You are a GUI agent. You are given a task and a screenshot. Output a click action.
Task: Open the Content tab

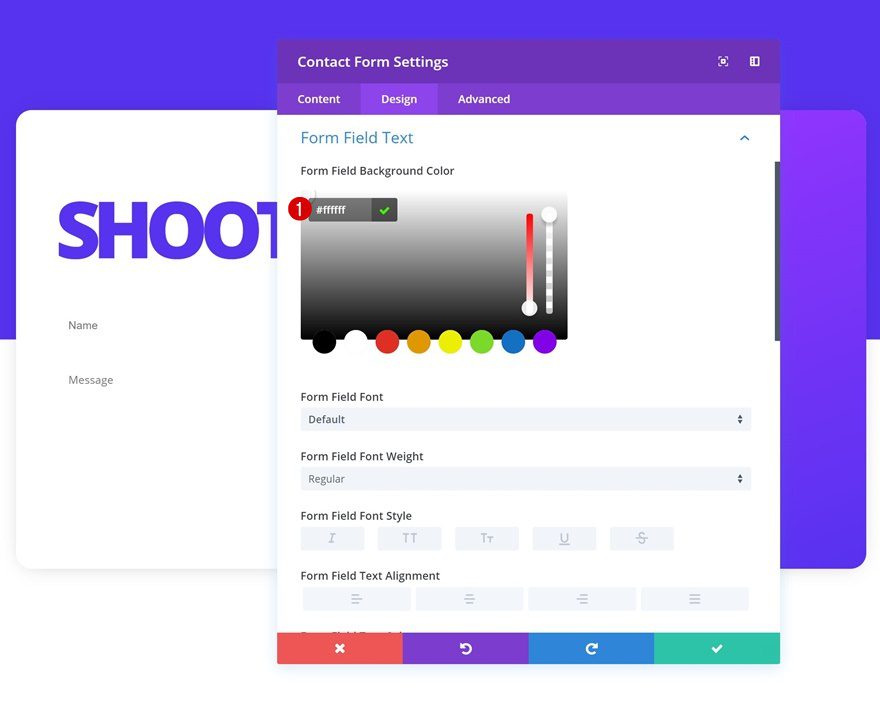point(318,99)
